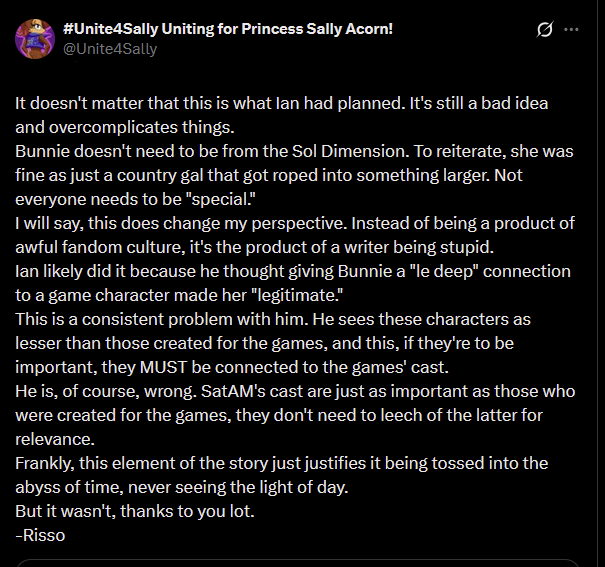Viewport: 605px width, 567px height.
Task: Click the line "abyss of time, never seeing"
Action: [182, 487]
